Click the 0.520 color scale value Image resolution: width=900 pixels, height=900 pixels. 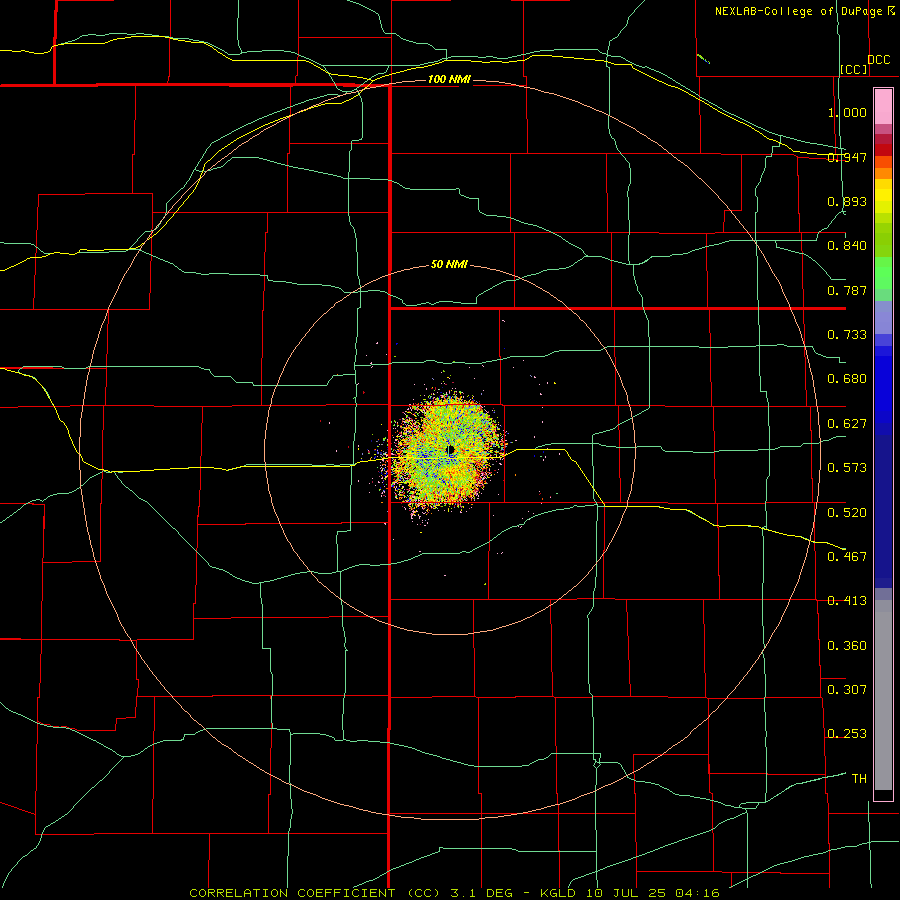click(x=847, y=512)
